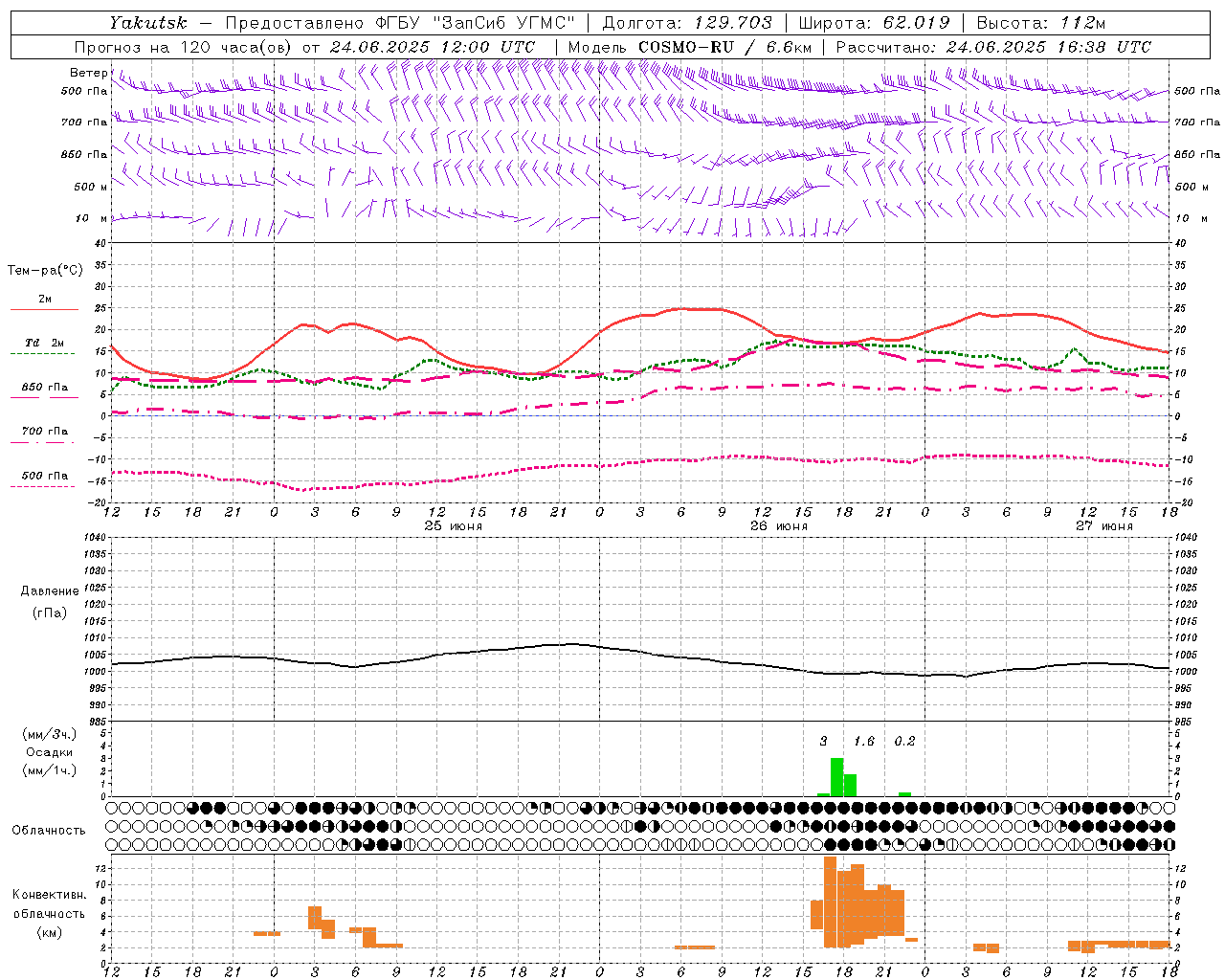This screenshot has width=1225, height=980.
Task: Click the precipitation value "1.6"
Action: (864, 741)
